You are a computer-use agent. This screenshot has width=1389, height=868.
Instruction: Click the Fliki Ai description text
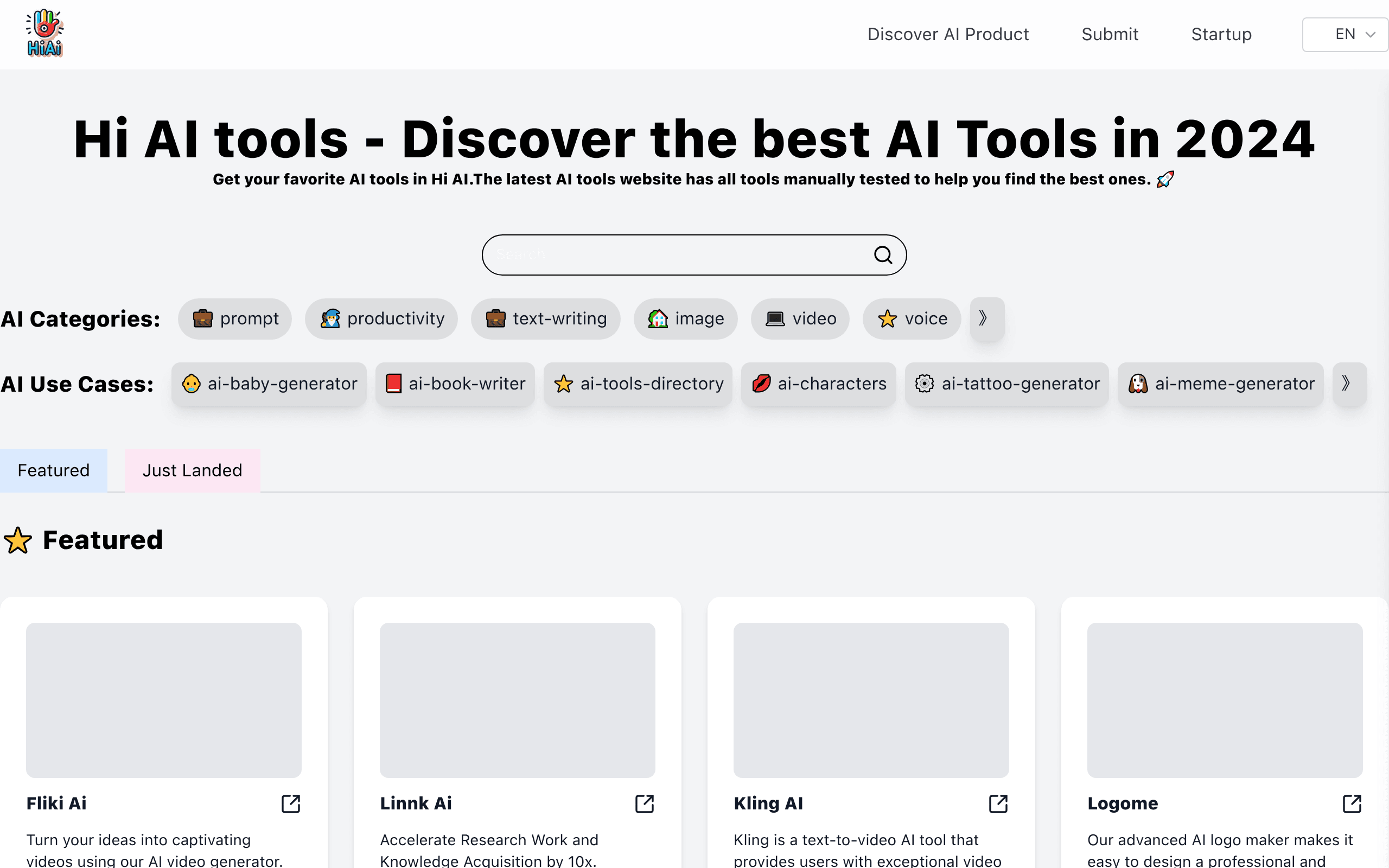155,850
